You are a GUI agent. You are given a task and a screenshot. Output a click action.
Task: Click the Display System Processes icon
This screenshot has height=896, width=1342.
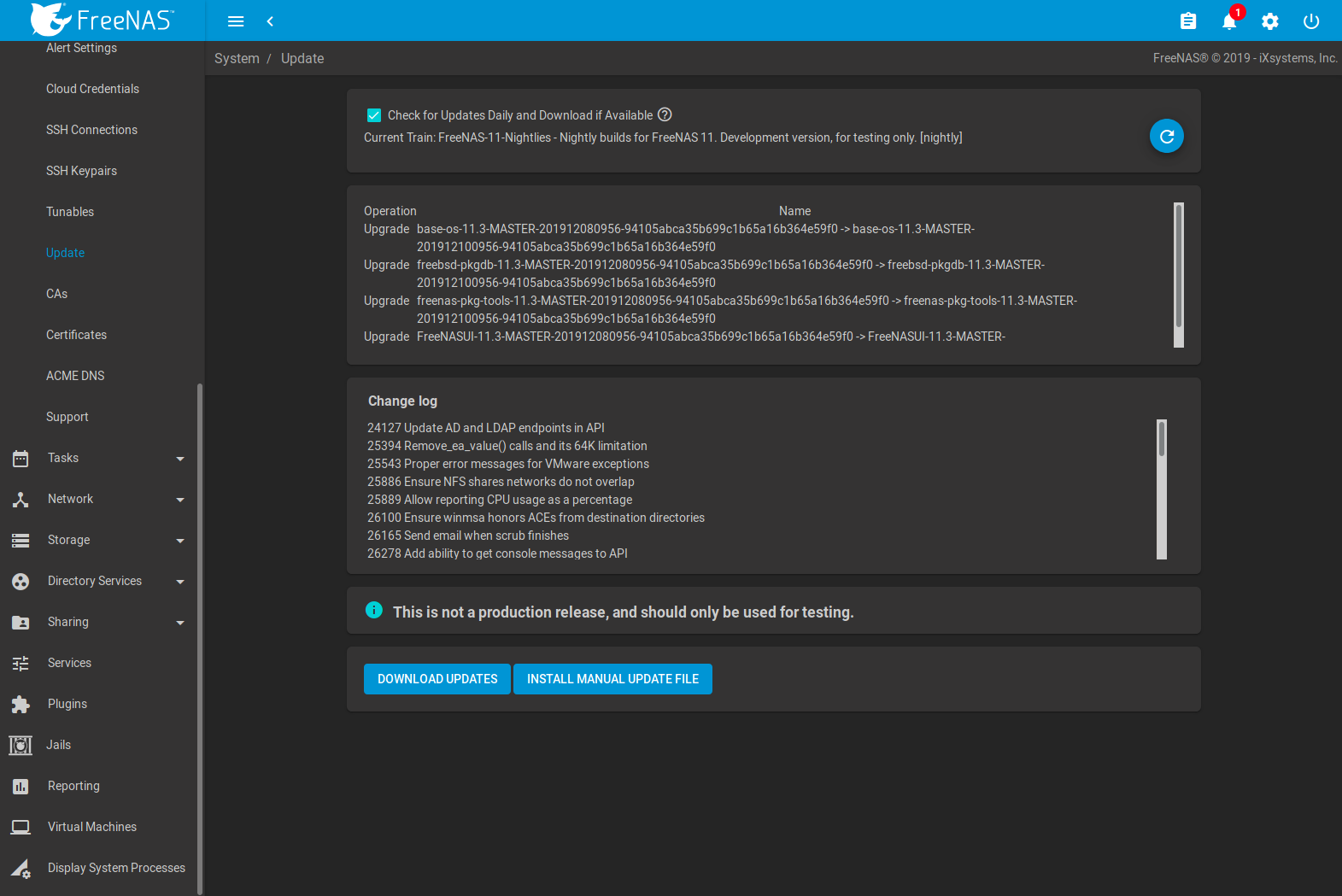point(21,869)
